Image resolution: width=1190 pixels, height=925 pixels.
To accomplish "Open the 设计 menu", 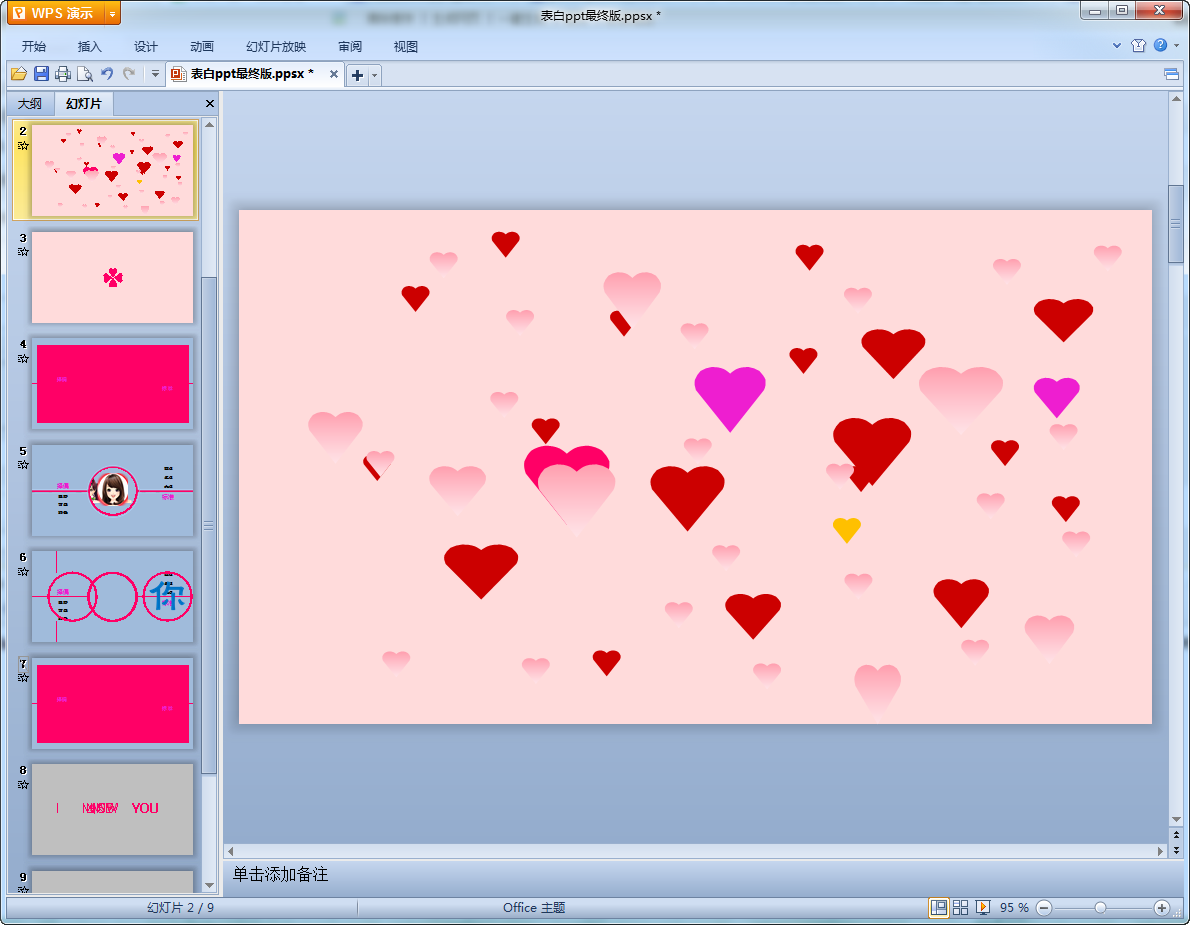I will tap(146, 46).
